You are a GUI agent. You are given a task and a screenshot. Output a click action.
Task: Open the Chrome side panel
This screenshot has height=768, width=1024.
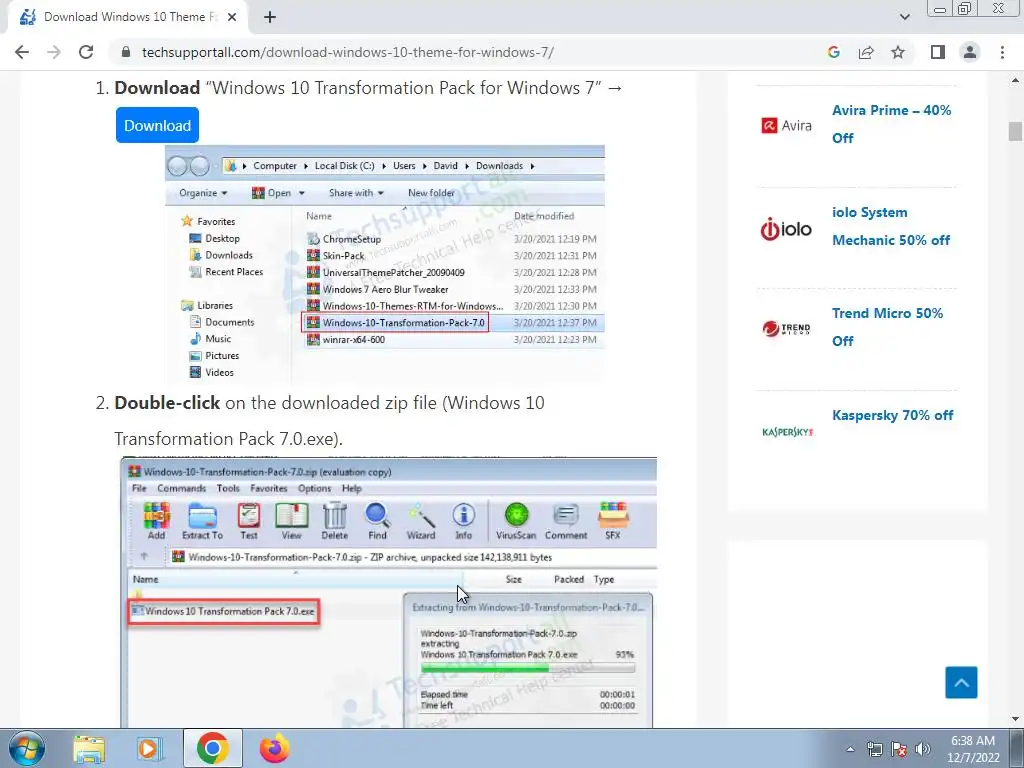[938, 52]
